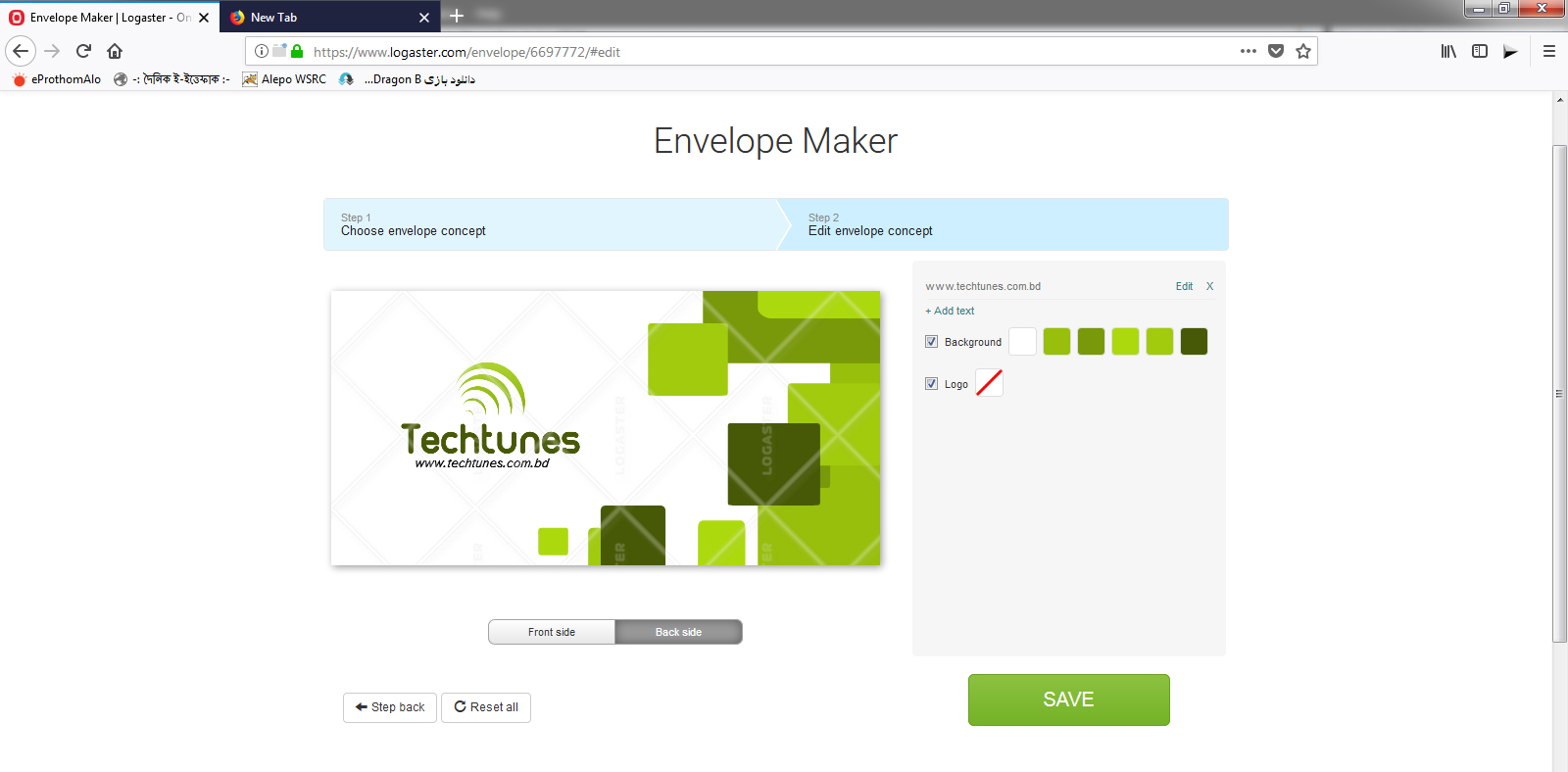The width and height of the screenshot is (1568, 772).
Task: Toggle the Background checkbox
Action: 931,342
